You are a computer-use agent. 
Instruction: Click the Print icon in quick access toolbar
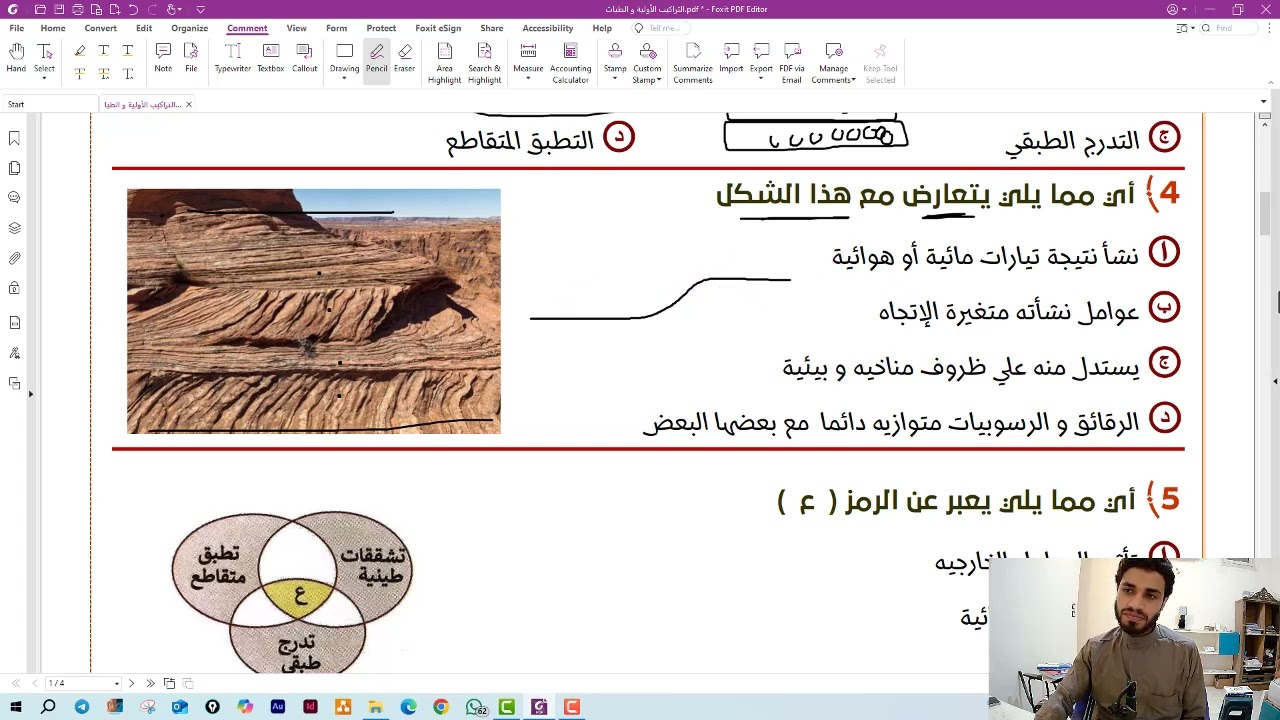pyautogui.click(x=78, y=9)
